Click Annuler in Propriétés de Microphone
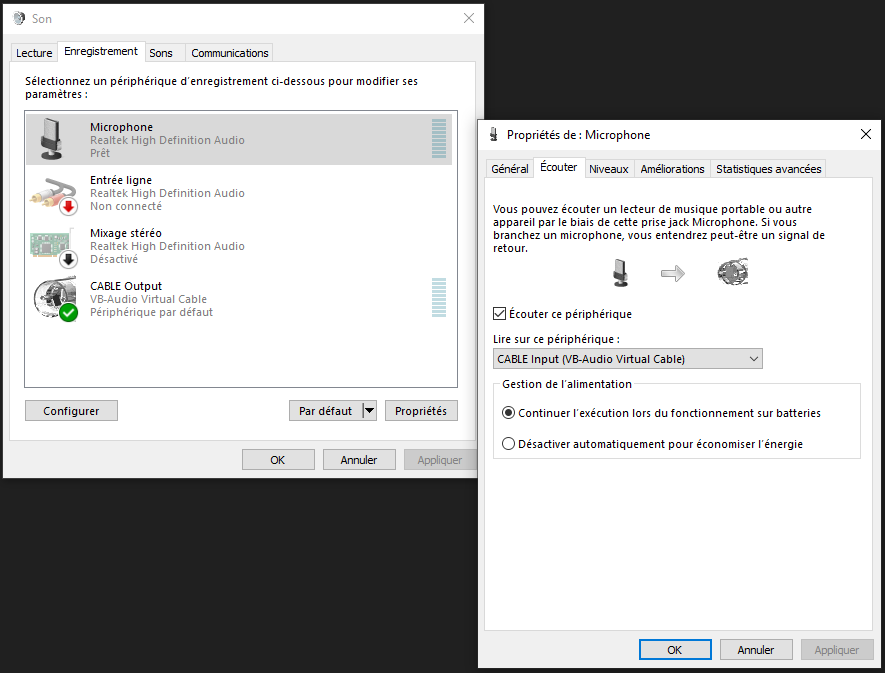 pos(756,649)
